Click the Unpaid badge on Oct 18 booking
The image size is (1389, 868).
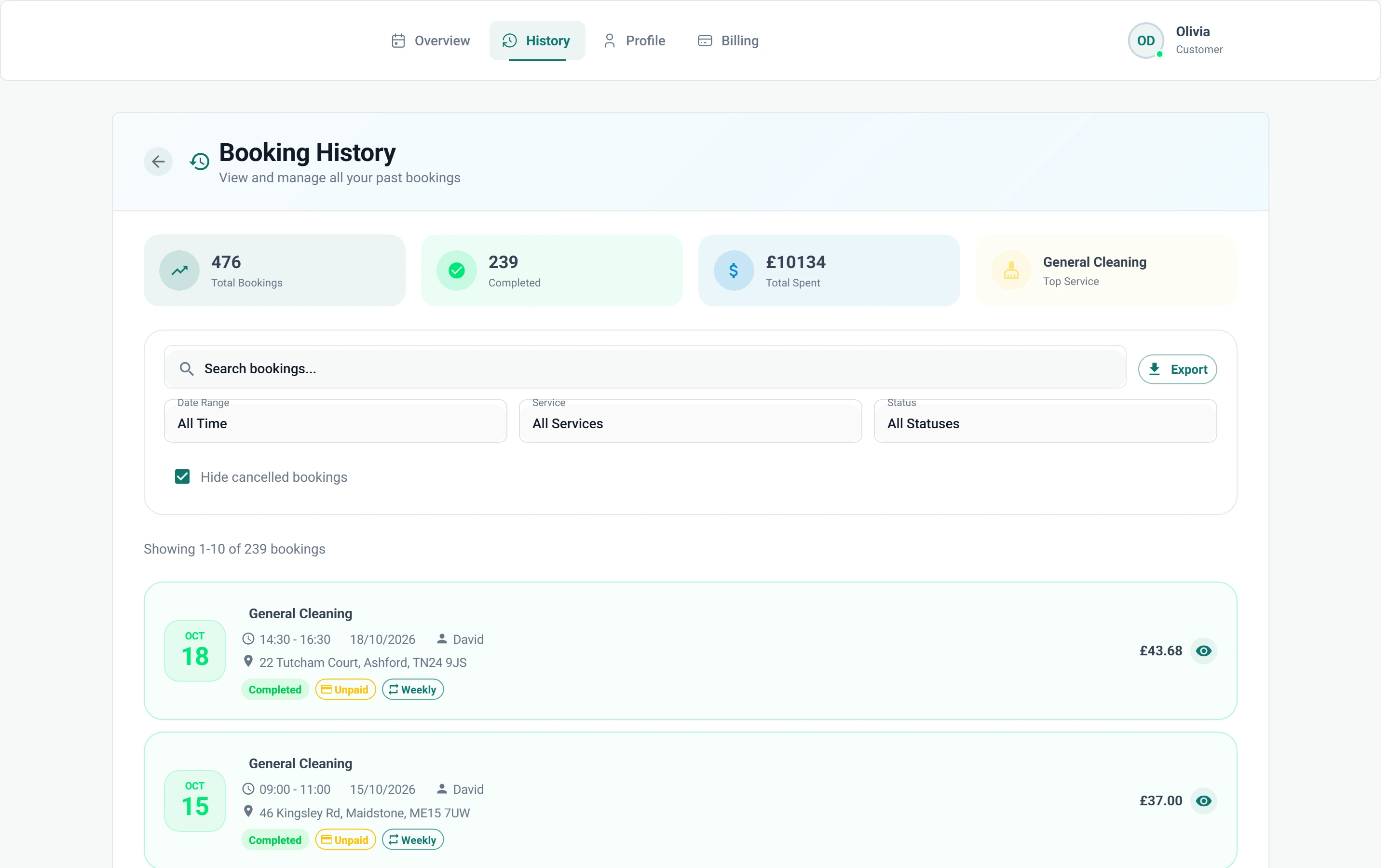[x=345, y=690]
